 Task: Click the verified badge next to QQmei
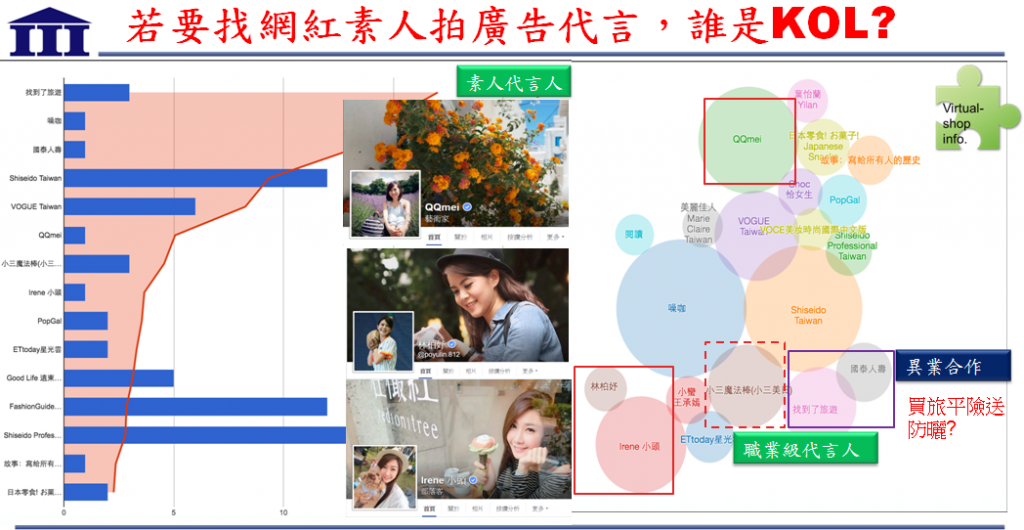467,208
